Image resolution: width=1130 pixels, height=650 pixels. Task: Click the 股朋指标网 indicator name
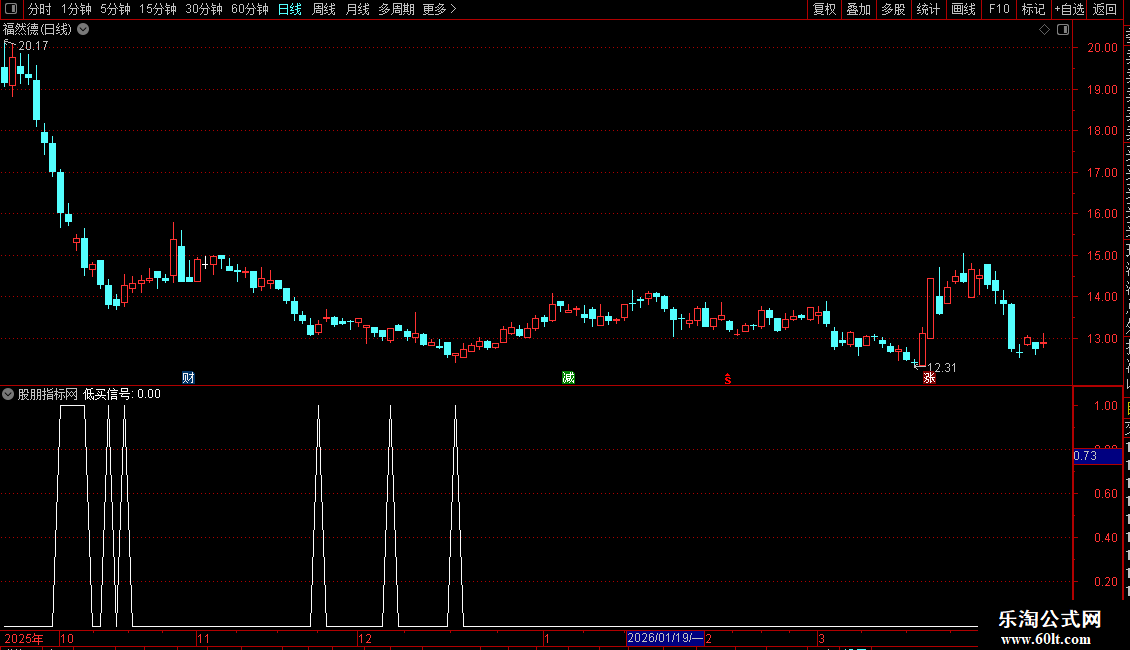[x=48, y=394]
